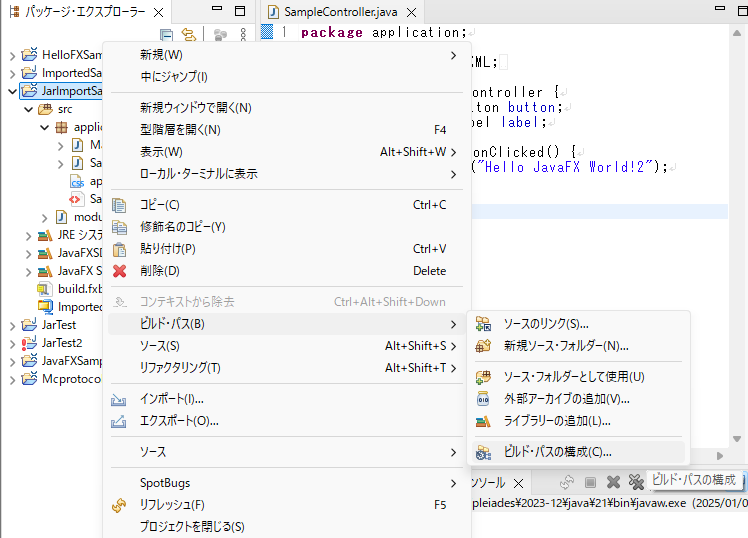This screenshot has width=748, height=538.
Task: Open the ビルド・パス(B) submenu
Action: [x=286, y=324]
